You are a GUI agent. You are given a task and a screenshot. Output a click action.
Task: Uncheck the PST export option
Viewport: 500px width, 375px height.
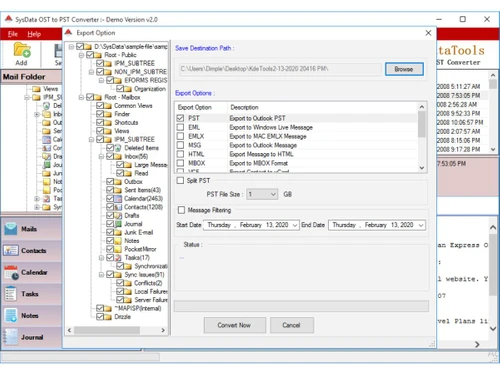click(180, 118)
